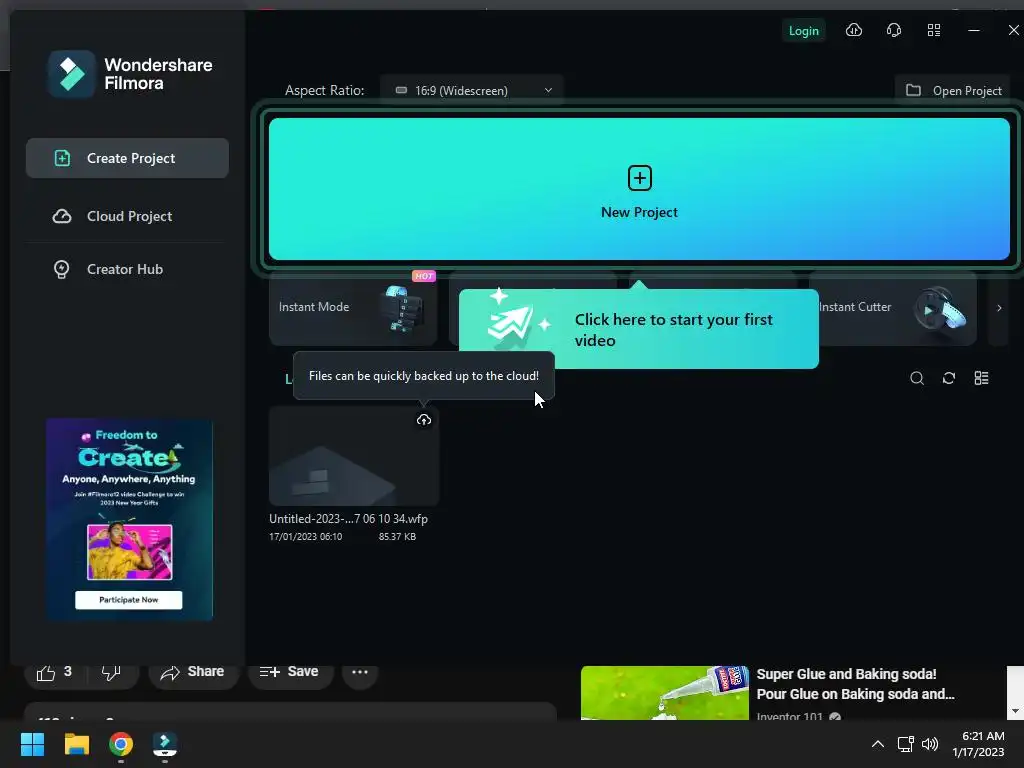Open the apps grid icon in title bar

click(934, 30)
